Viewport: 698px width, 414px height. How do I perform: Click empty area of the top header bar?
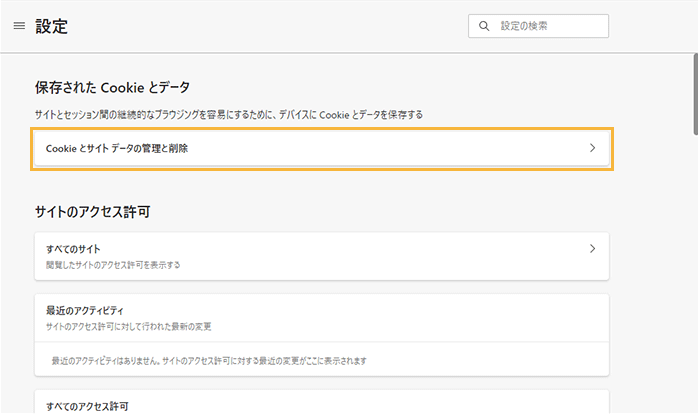[300, 26]
